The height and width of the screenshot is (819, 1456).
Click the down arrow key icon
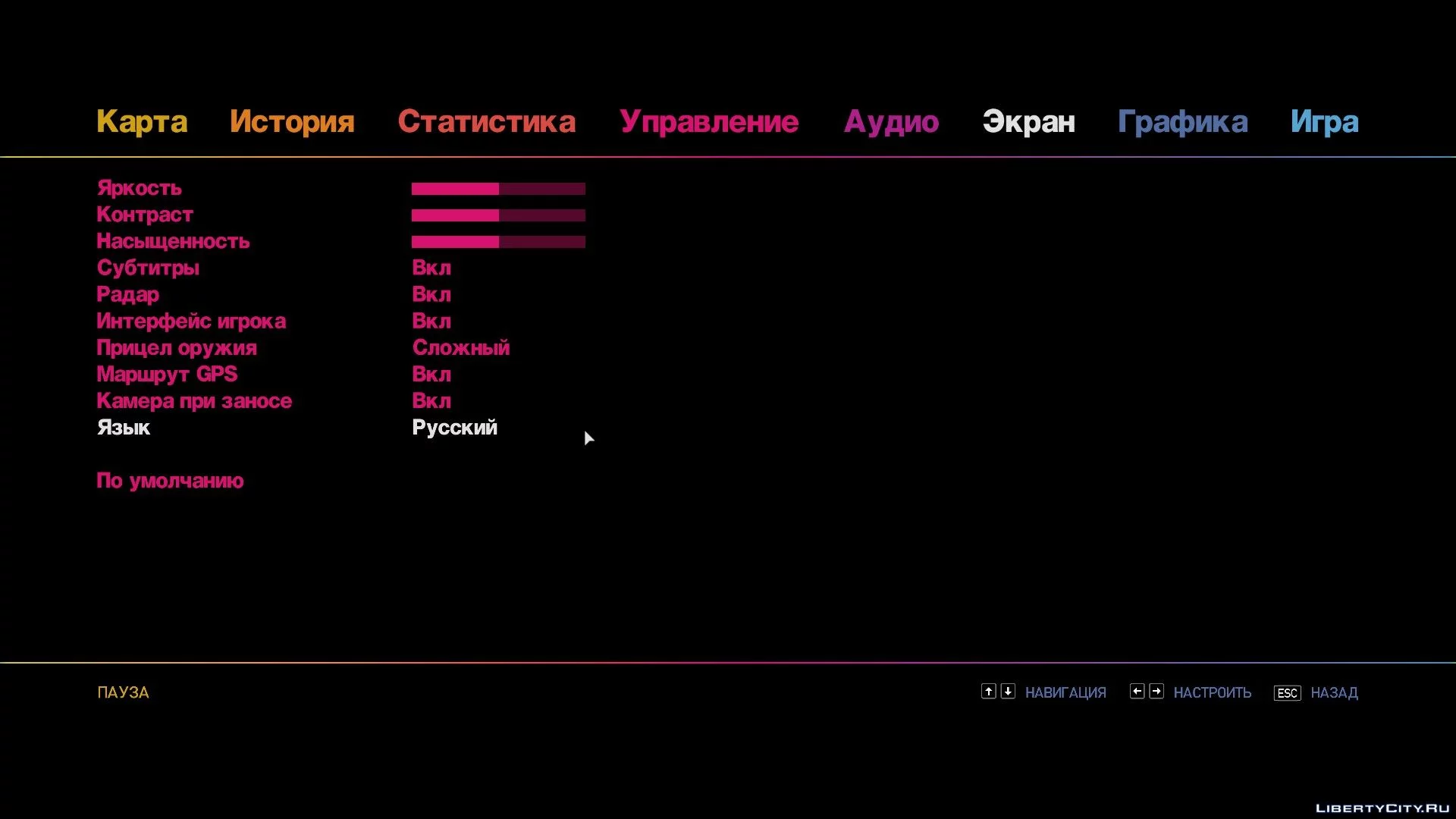(x=1008, y=692)
